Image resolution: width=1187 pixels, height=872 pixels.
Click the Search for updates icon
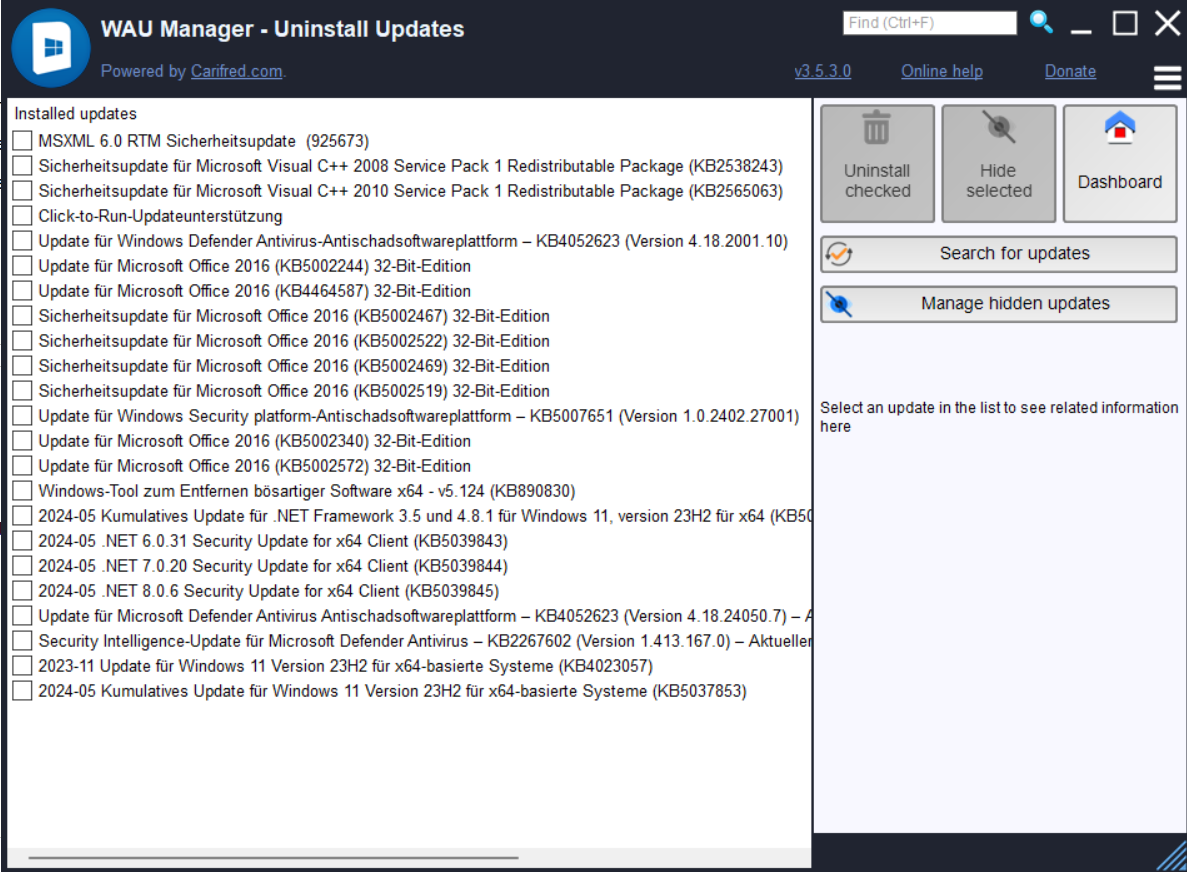coord(839,255)
